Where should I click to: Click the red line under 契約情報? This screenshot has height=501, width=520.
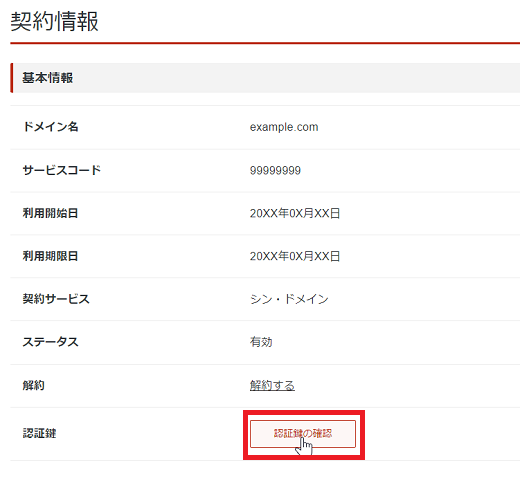265,43
